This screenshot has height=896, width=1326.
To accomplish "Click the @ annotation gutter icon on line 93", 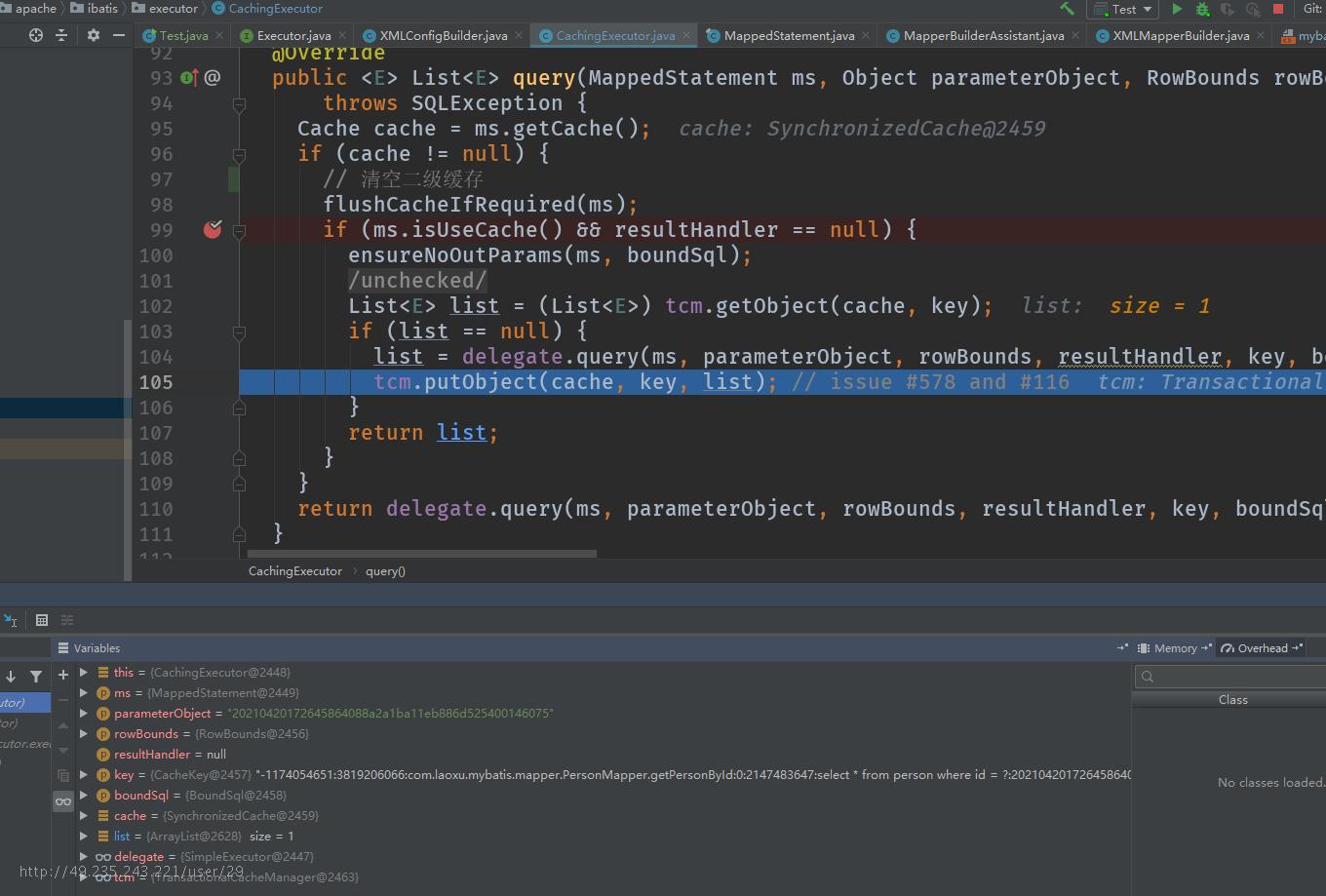I will tap(212, 77).
